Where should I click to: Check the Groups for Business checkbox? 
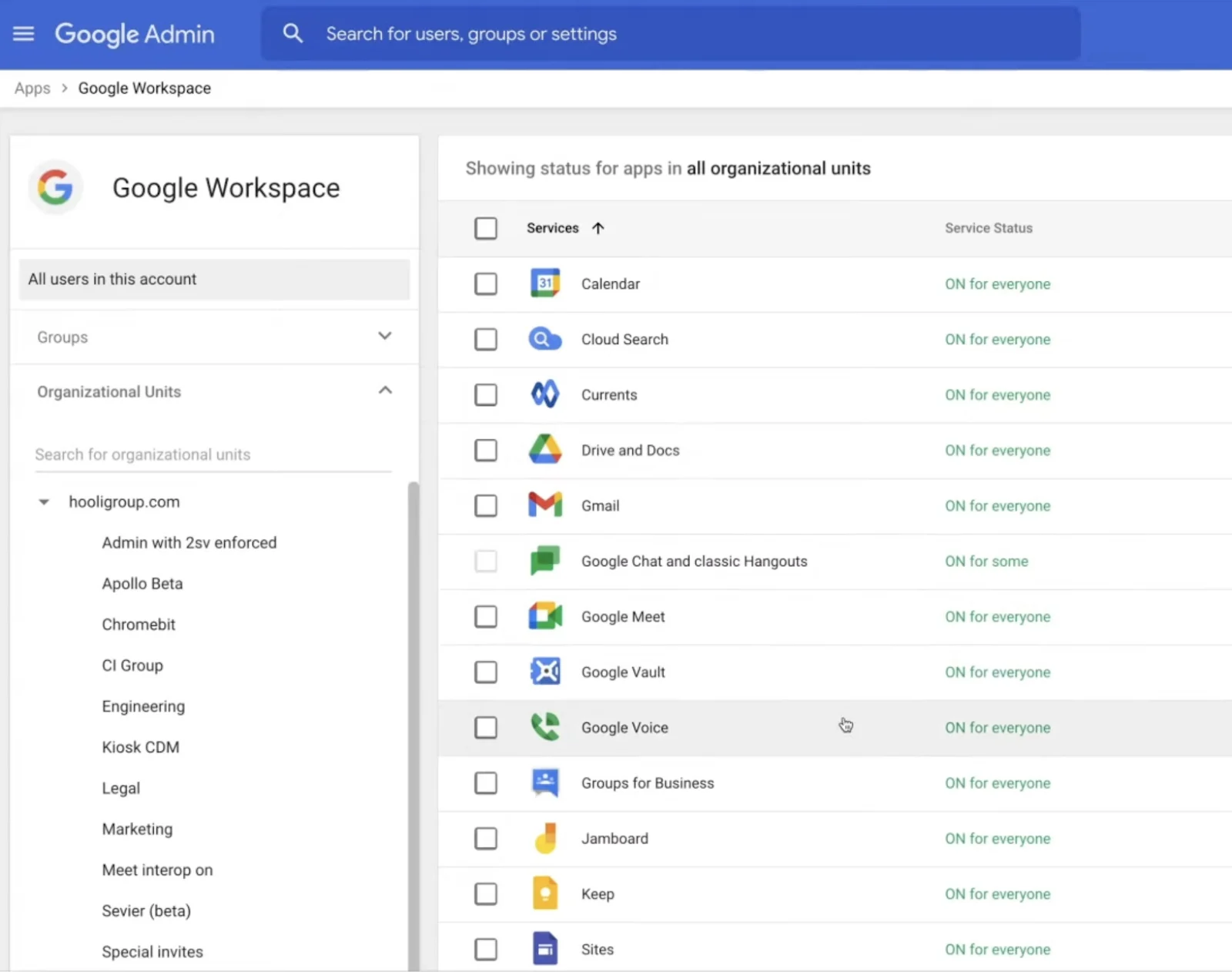click(x=486, y=783)
